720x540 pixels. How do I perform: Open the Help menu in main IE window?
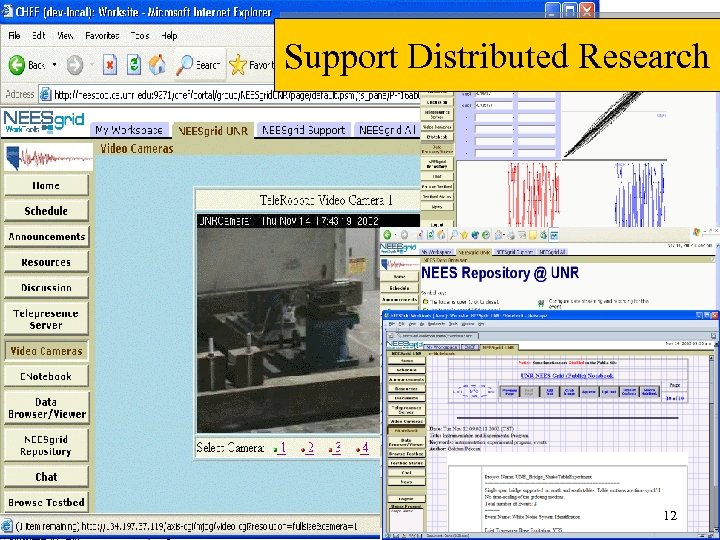click(169, 35)
